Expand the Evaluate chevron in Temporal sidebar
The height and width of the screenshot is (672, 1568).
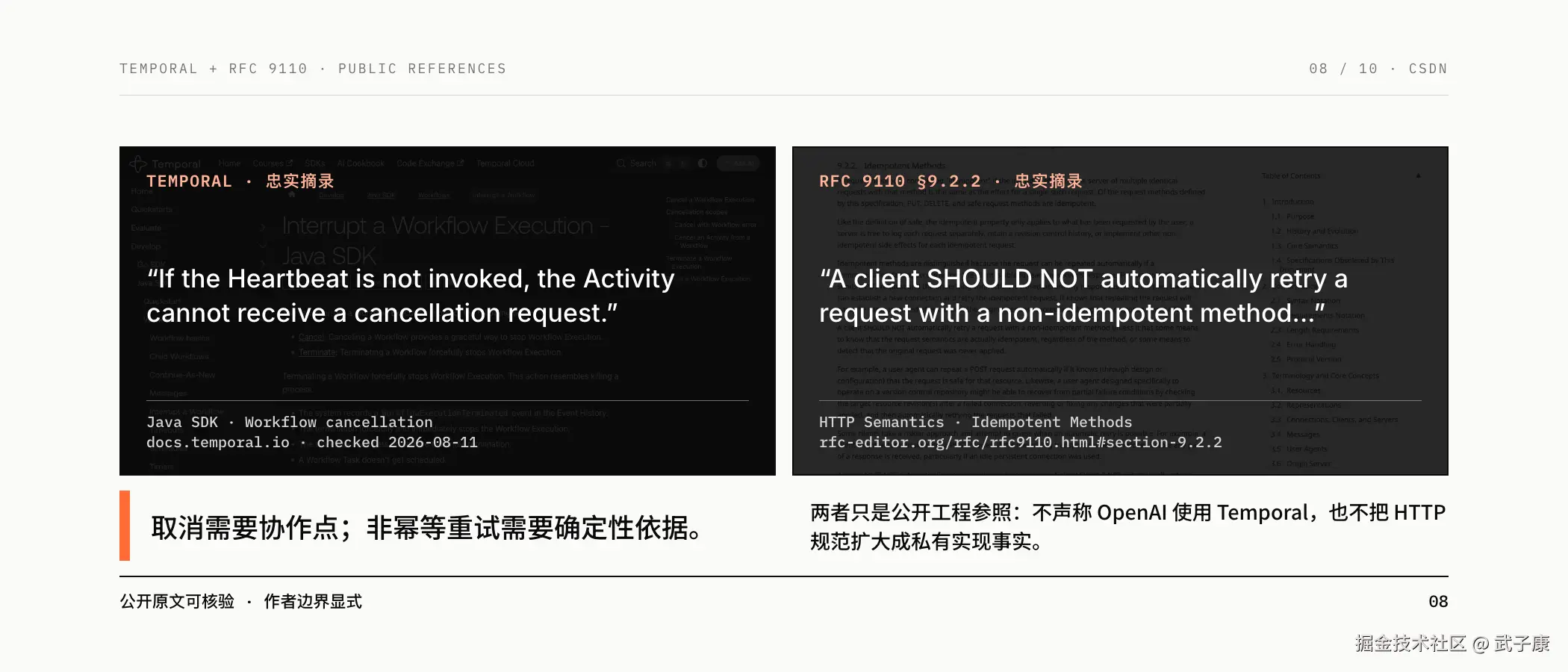coord(263,228)
